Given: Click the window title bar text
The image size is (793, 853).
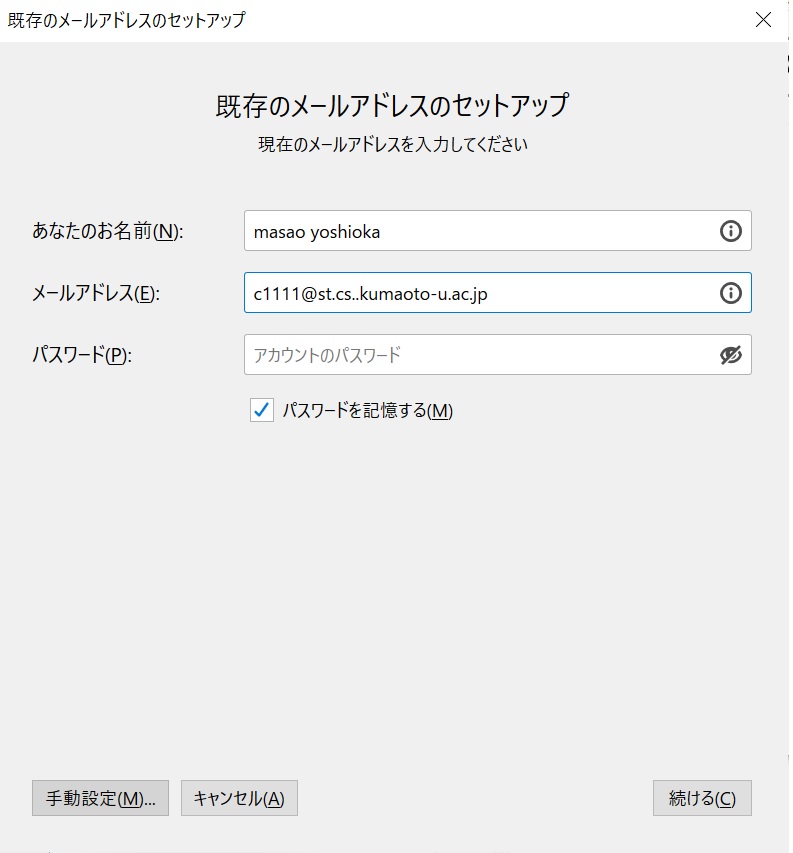Looking at the screenshot, I should tap(126, 20).
